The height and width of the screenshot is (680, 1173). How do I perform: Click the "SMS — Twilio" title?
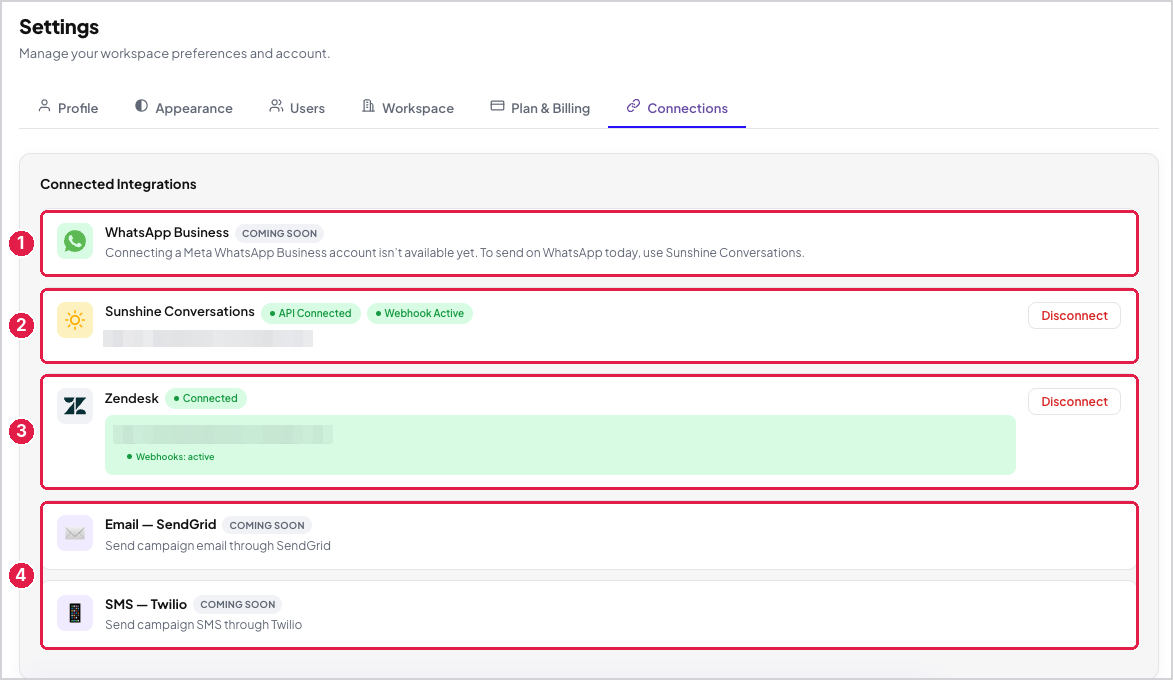tap(146, 604)
